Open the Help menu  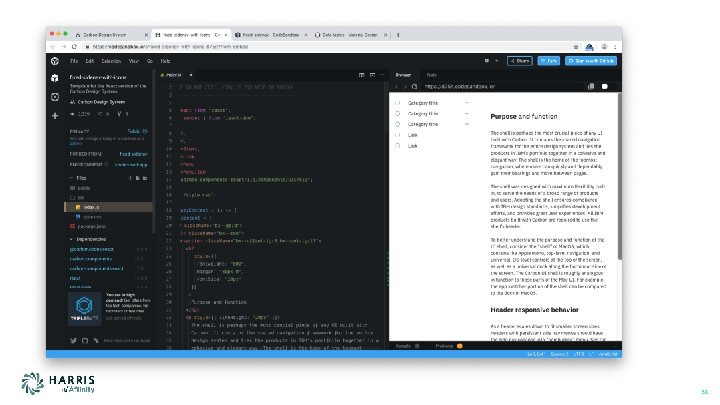click(x=165, y=61)
